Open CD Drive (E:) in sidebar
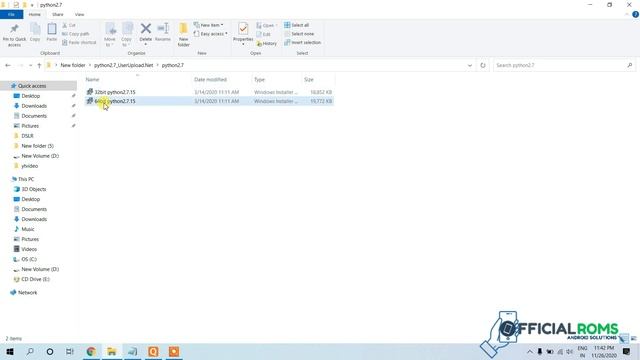 (36, 279)
